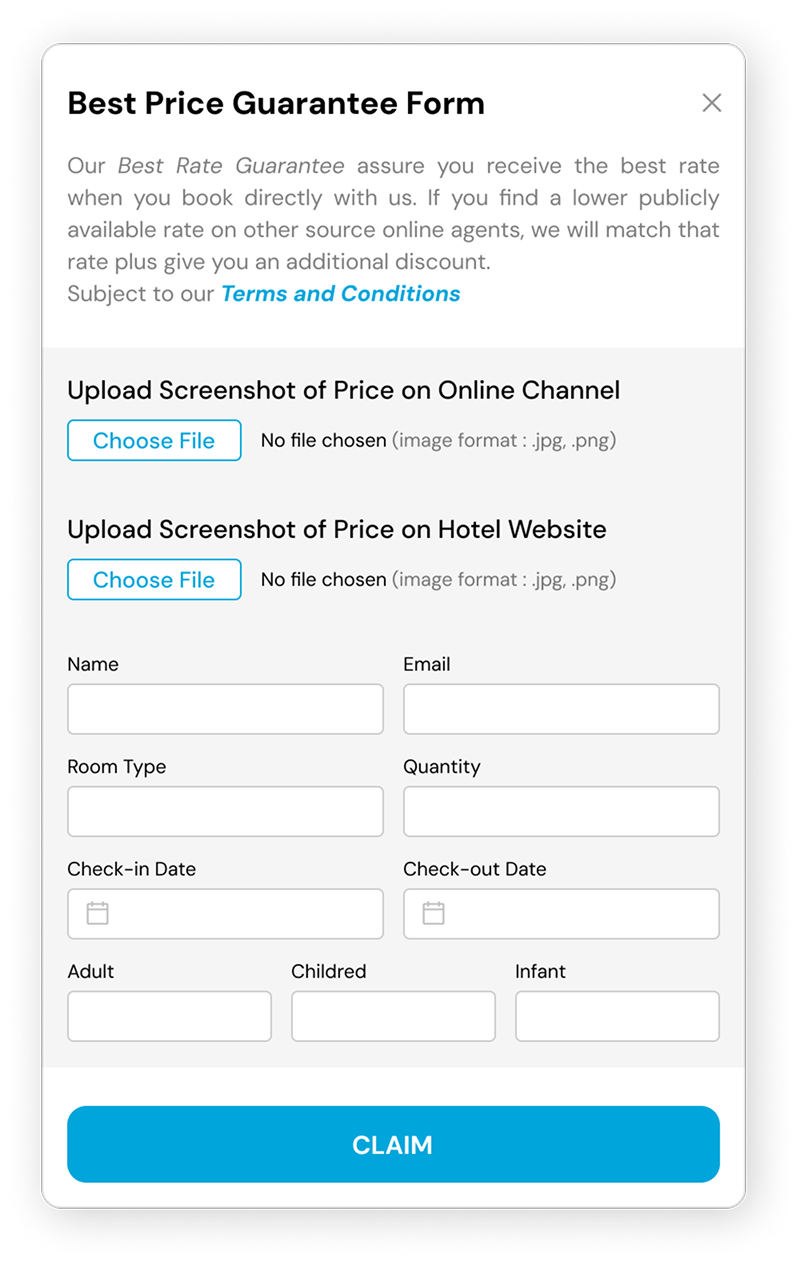Click 'No file chosen' text for Hotel Website
Screen dimensions: 800x1262
coord(323,580)
